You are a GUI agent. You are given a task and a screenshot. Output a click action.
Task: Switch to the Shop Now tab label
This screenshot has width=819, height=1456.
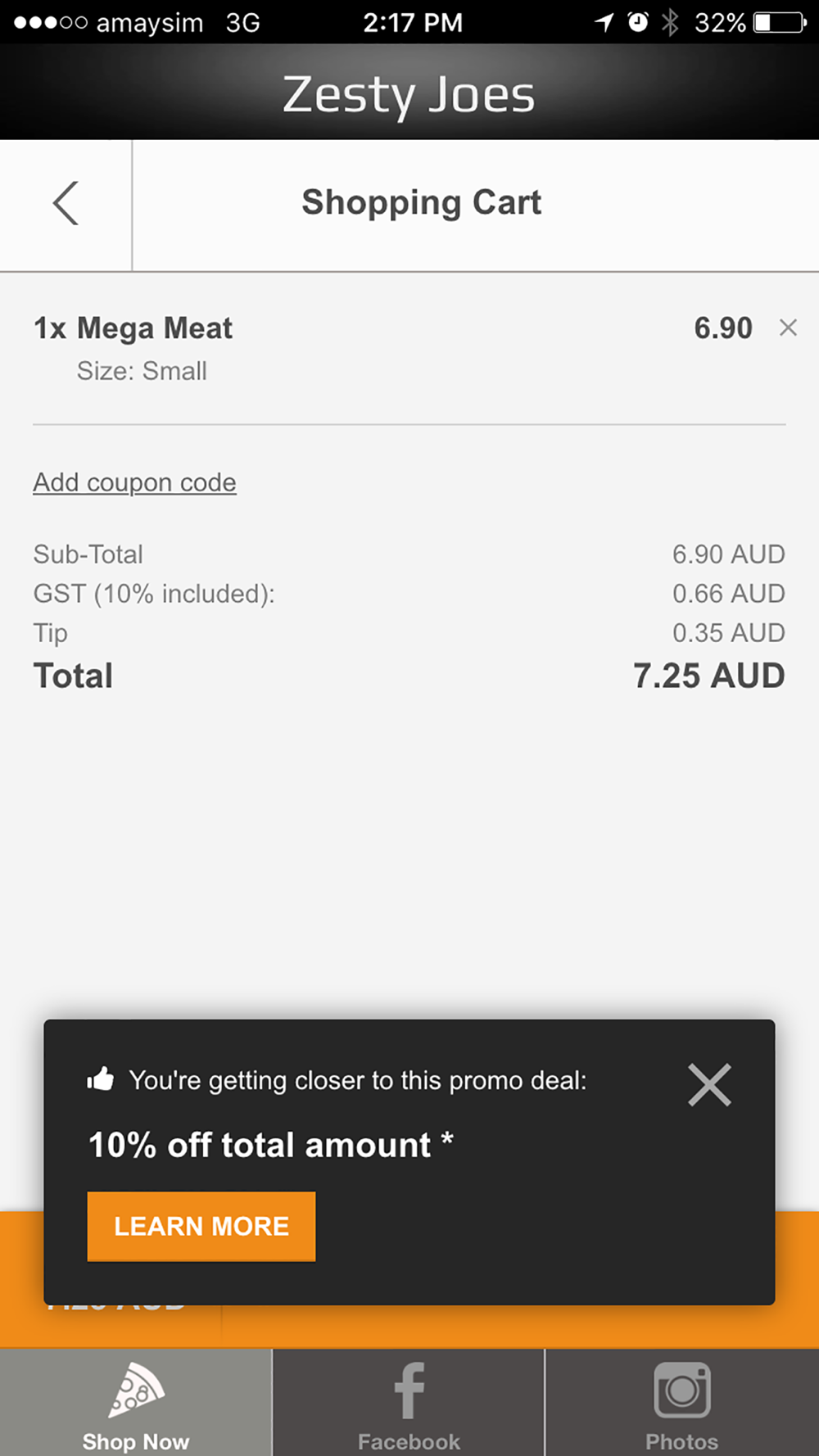click(136, 1440)
